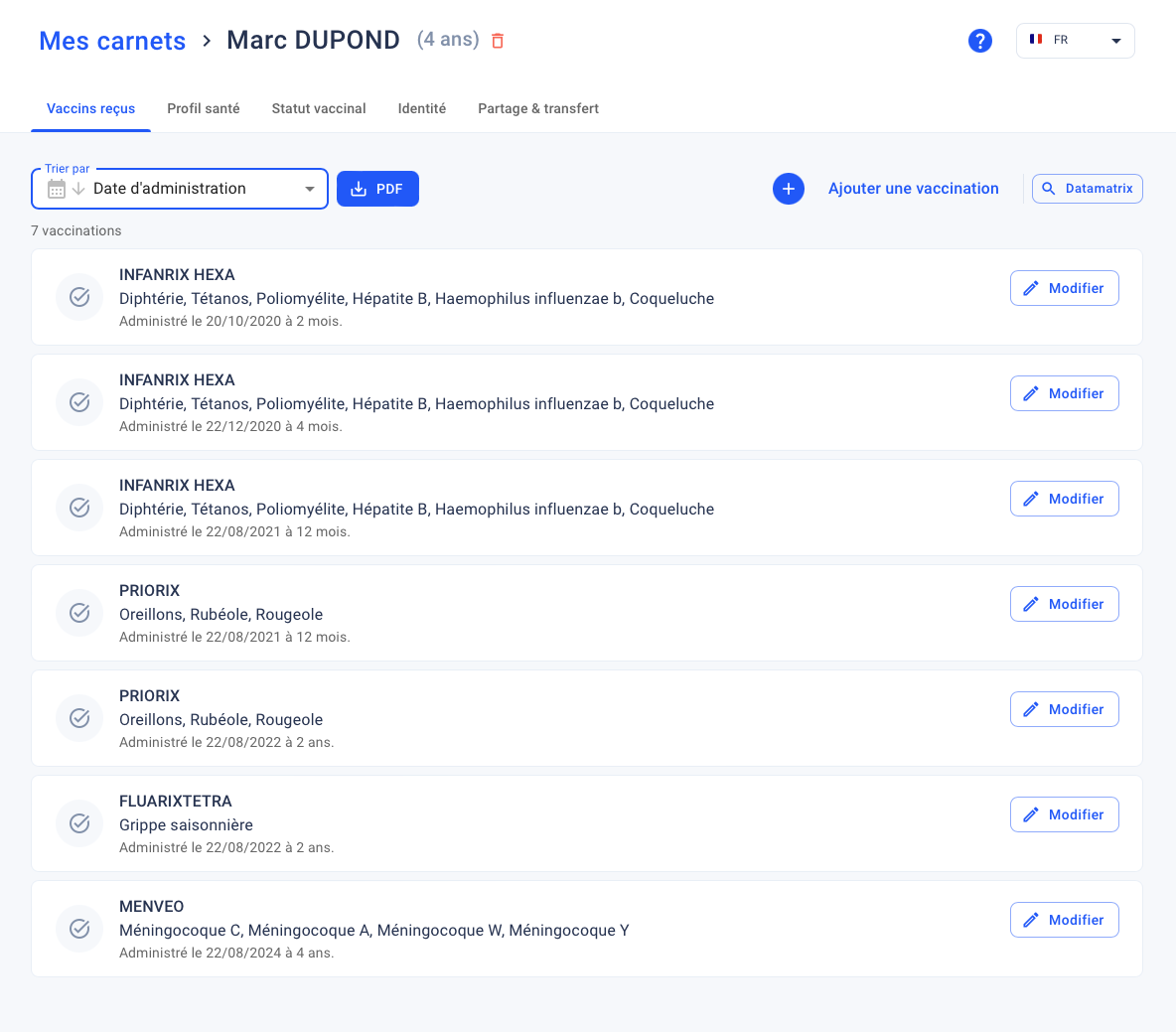This screenshot has width=1176, height=1032.
Task: Modify the INFANRIX HEXA given at 2 mois
Action: [1064, 288]
